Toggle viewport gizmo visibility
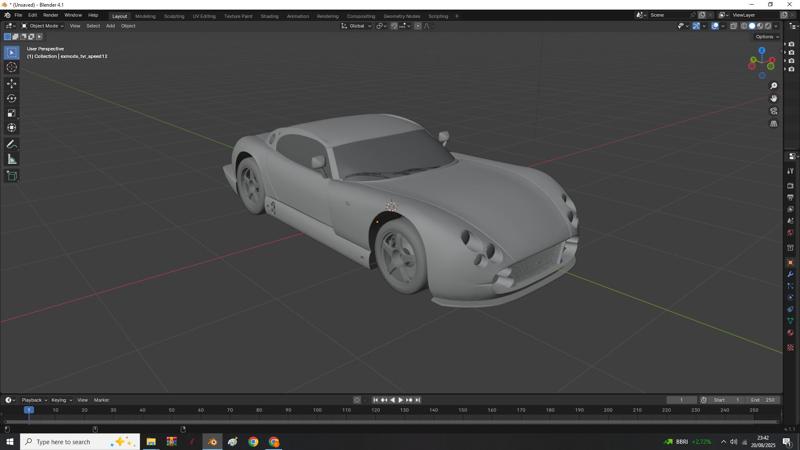This screenshot has height=450, width=800. 696,26
